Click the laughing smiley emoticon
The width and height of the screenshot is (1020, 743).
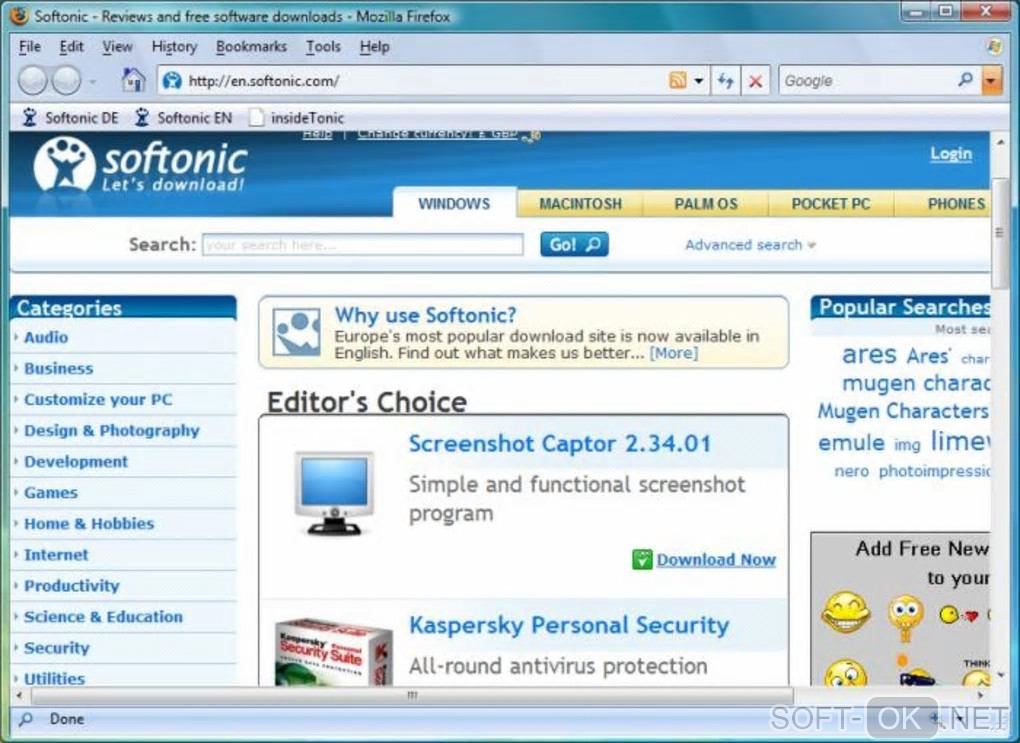[845, 612]
